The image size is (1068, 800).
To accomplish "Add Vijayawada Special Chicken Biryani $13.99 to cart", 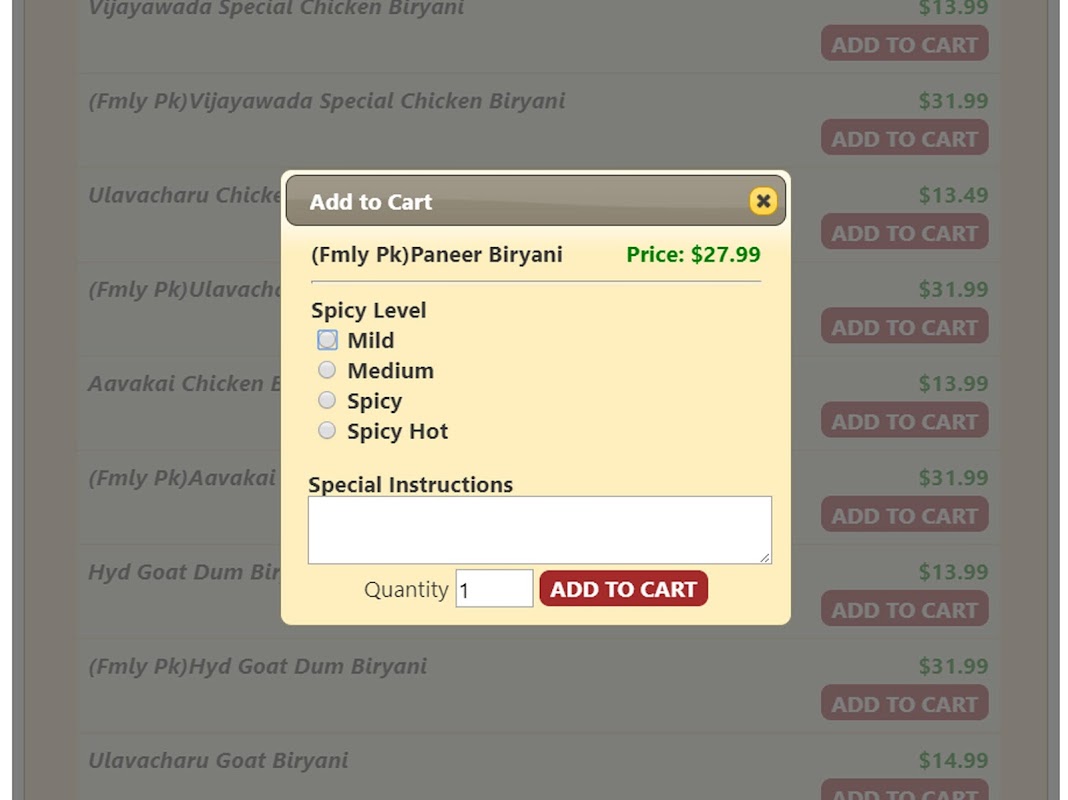I will tap(904, 45).
